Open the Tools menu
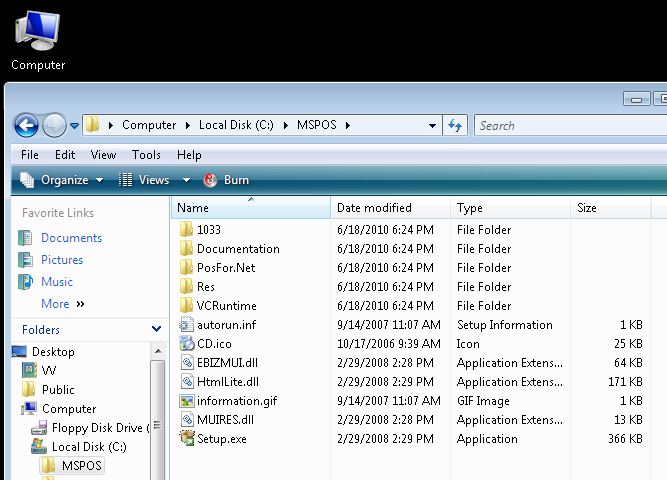The height and width of the screenshot is (480, 667). (146, 155)
